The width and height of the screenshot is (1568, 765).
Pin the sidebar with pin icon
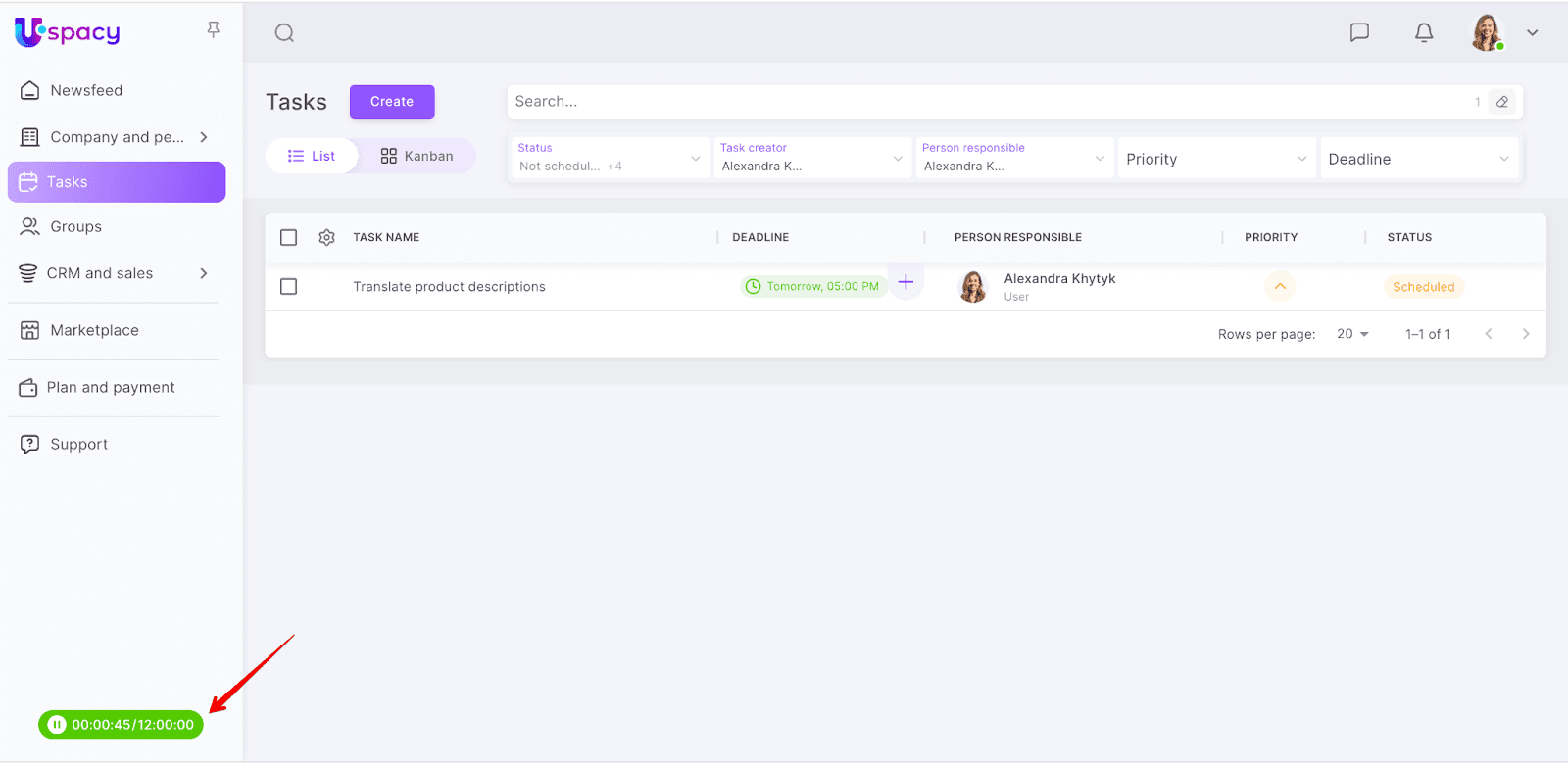click(x=213, y=30)
